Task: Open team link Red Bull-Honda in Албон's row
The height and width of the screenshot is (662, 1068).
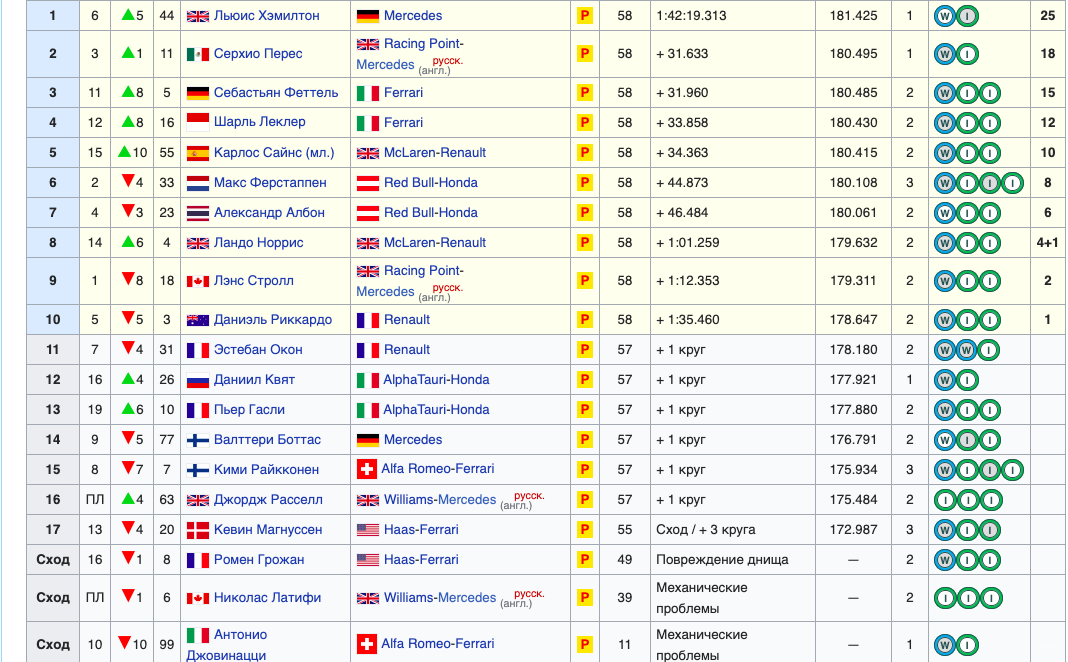Action: 430,212
